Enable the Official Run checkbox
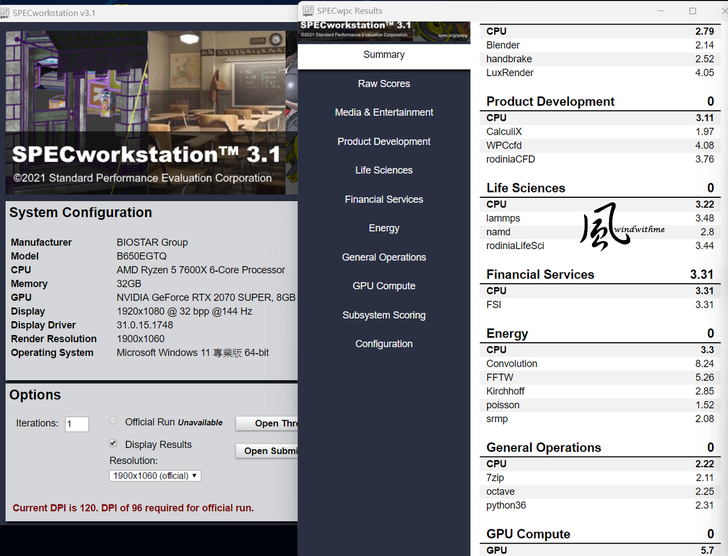 click(113, 422)
